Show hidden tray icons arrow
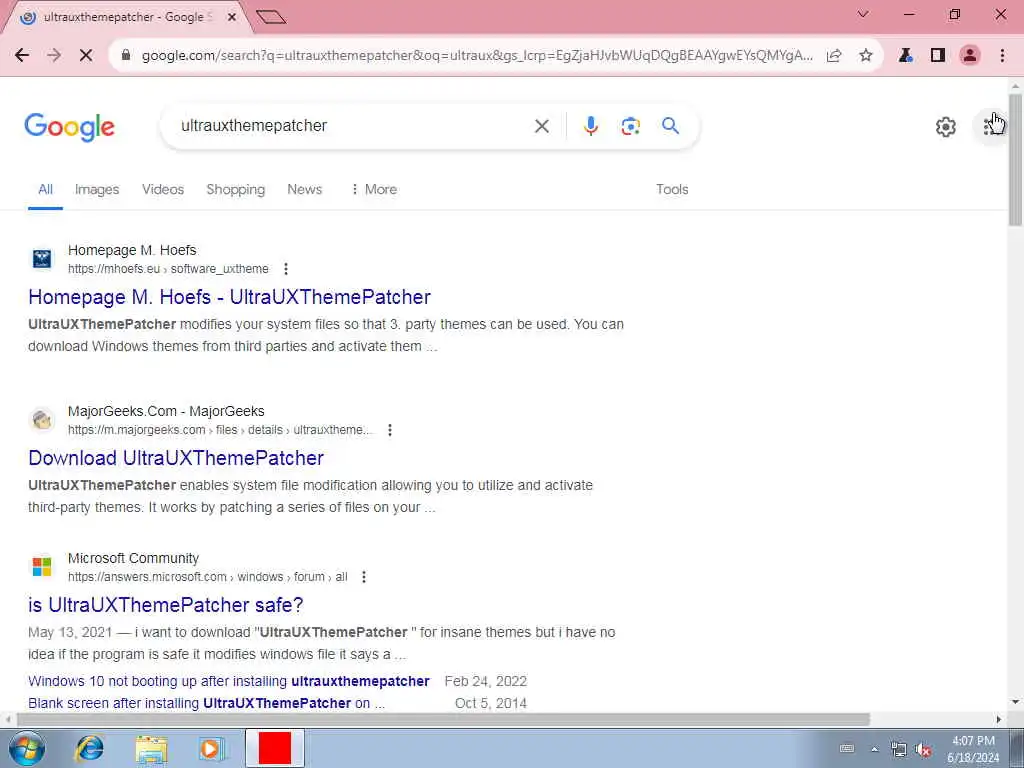 [x=874, y=749]
